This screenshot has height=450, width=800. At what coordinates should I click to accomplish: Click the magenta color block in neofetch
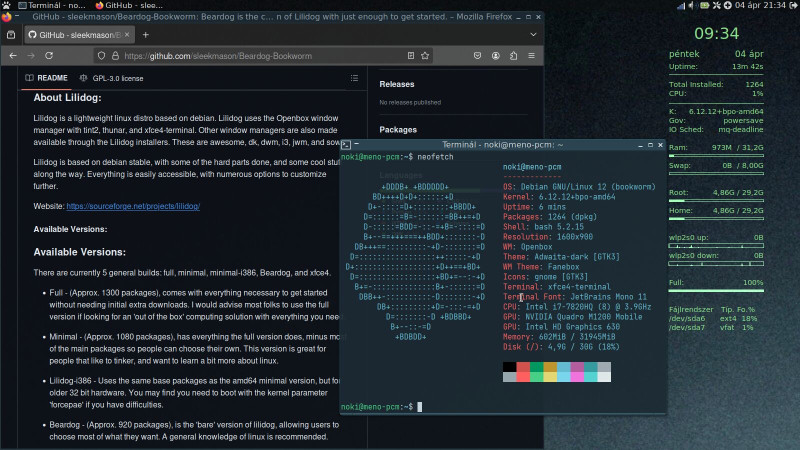[577, 367]
